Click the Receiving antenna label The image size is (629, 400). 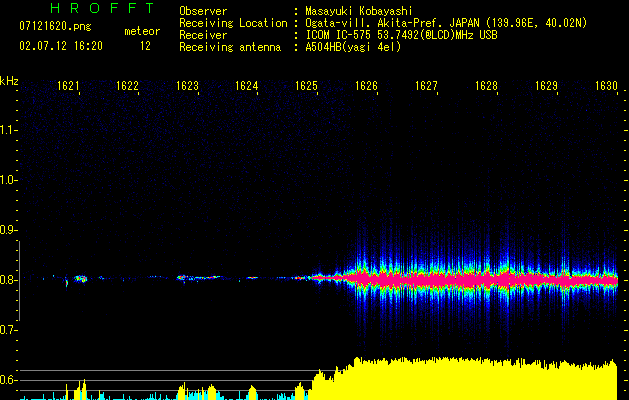pos(230,47)
